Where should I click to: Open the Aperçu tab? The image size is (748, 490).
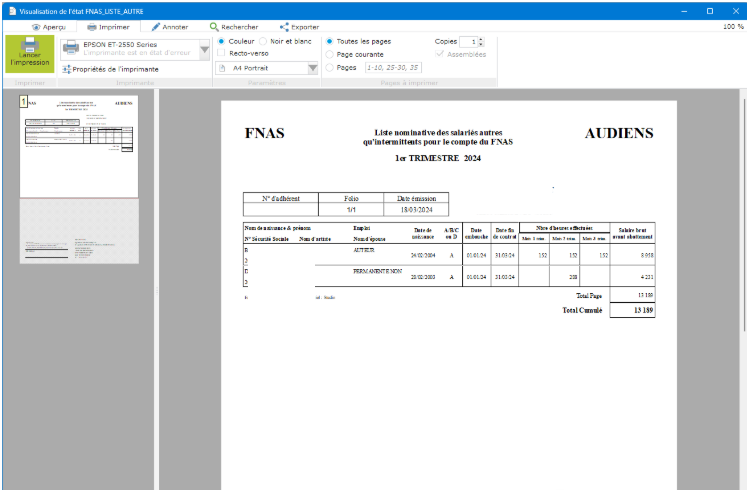(x=49, y=27)
